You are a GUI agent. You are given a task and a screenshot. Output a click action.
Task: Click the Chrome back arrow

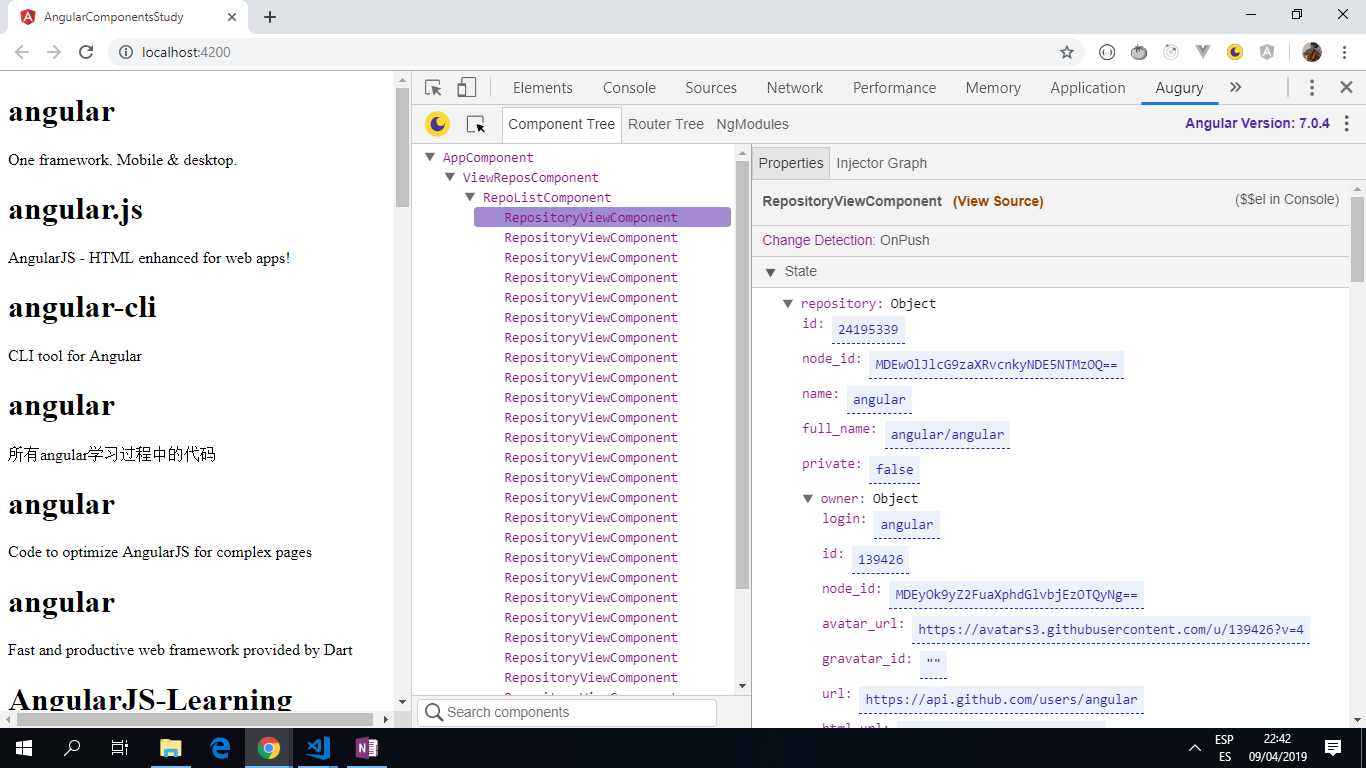[22, 52]
